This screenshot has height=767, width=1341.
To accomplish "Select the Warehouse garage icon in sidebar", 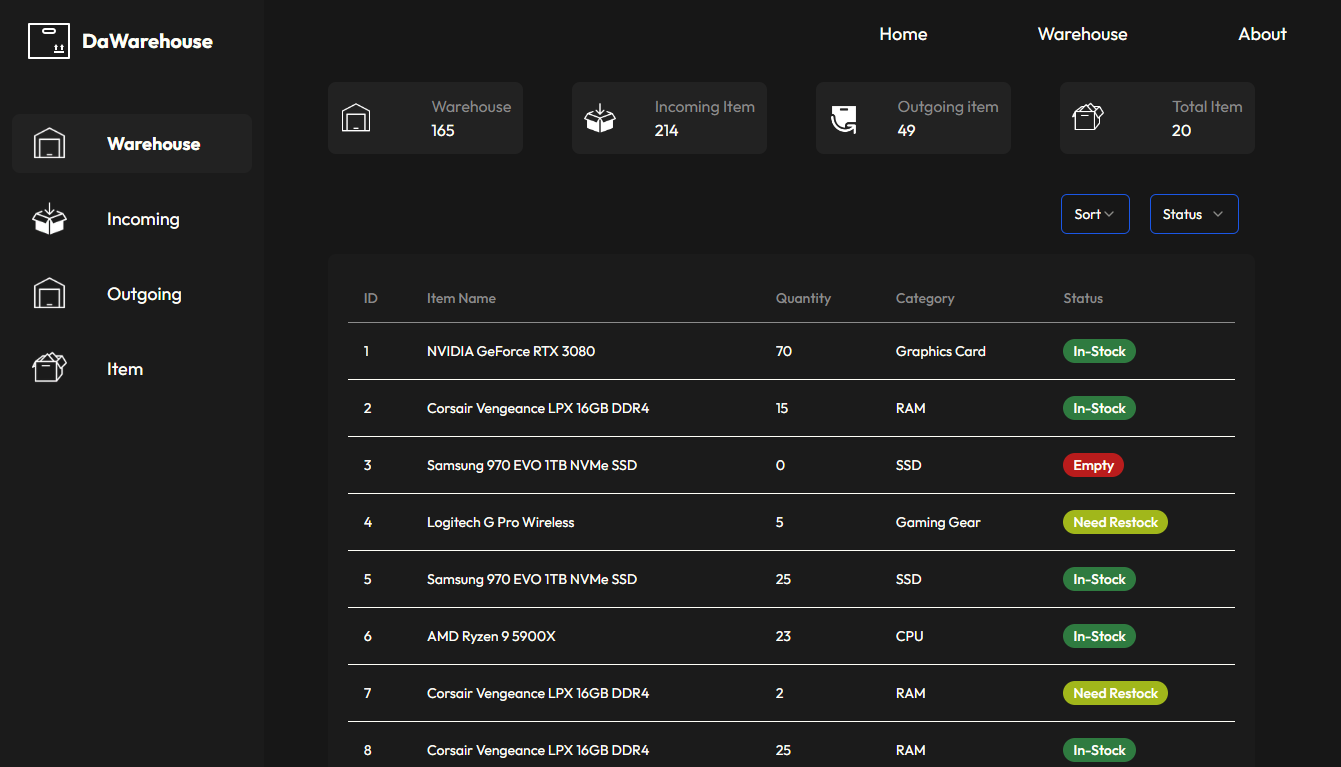I will (49, 144).
